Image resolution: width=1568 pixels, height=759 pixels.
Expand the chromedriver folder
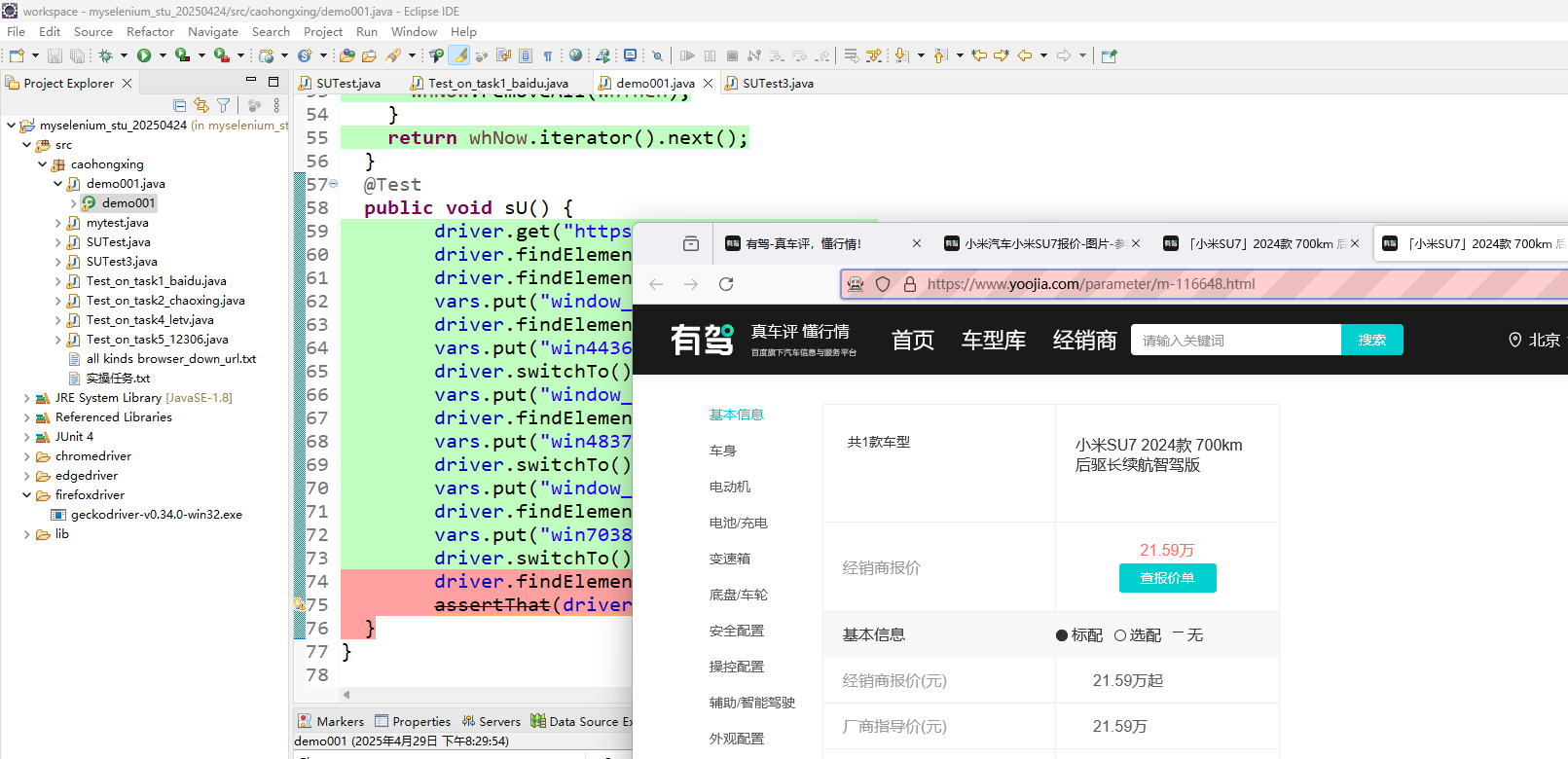coord(26,456)
